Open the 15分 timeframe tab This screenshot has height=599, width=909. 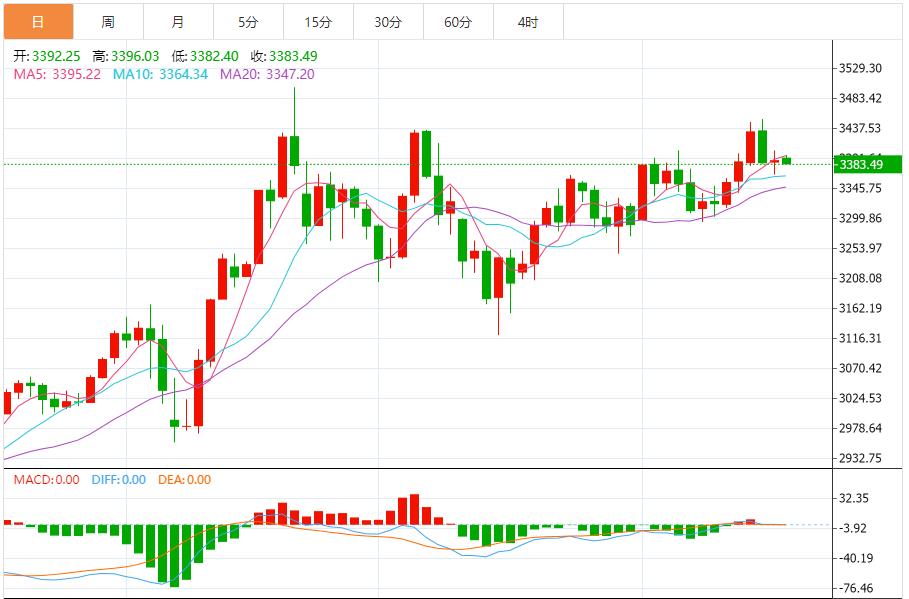coord(318,22)
